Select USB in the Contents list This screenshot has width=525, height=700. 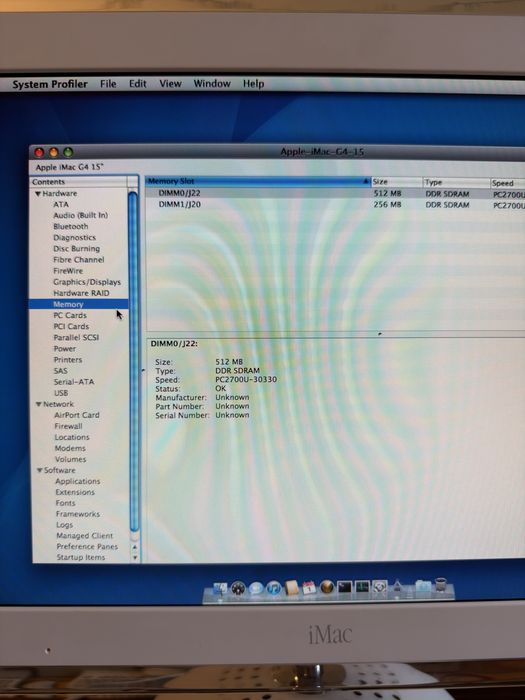61,393
